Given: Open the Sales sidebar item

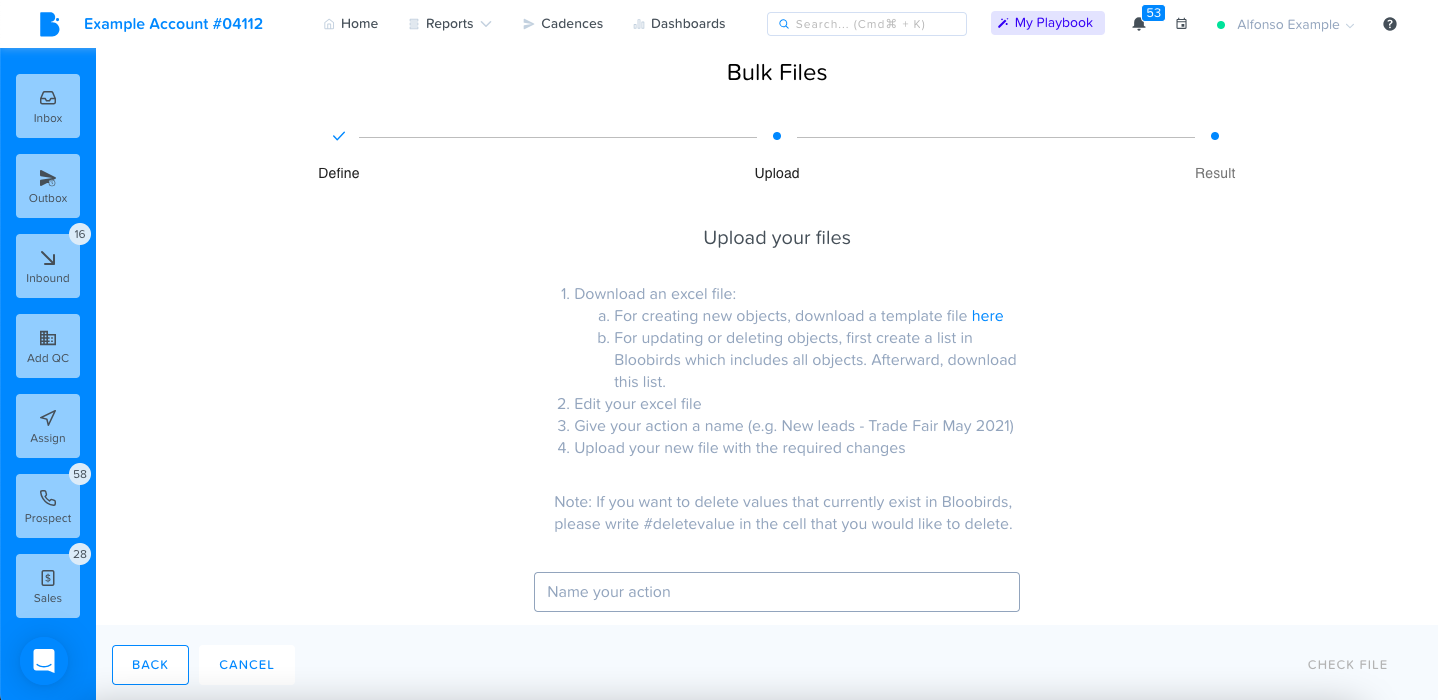Looking at the screenshot, I should coord(48,586).
